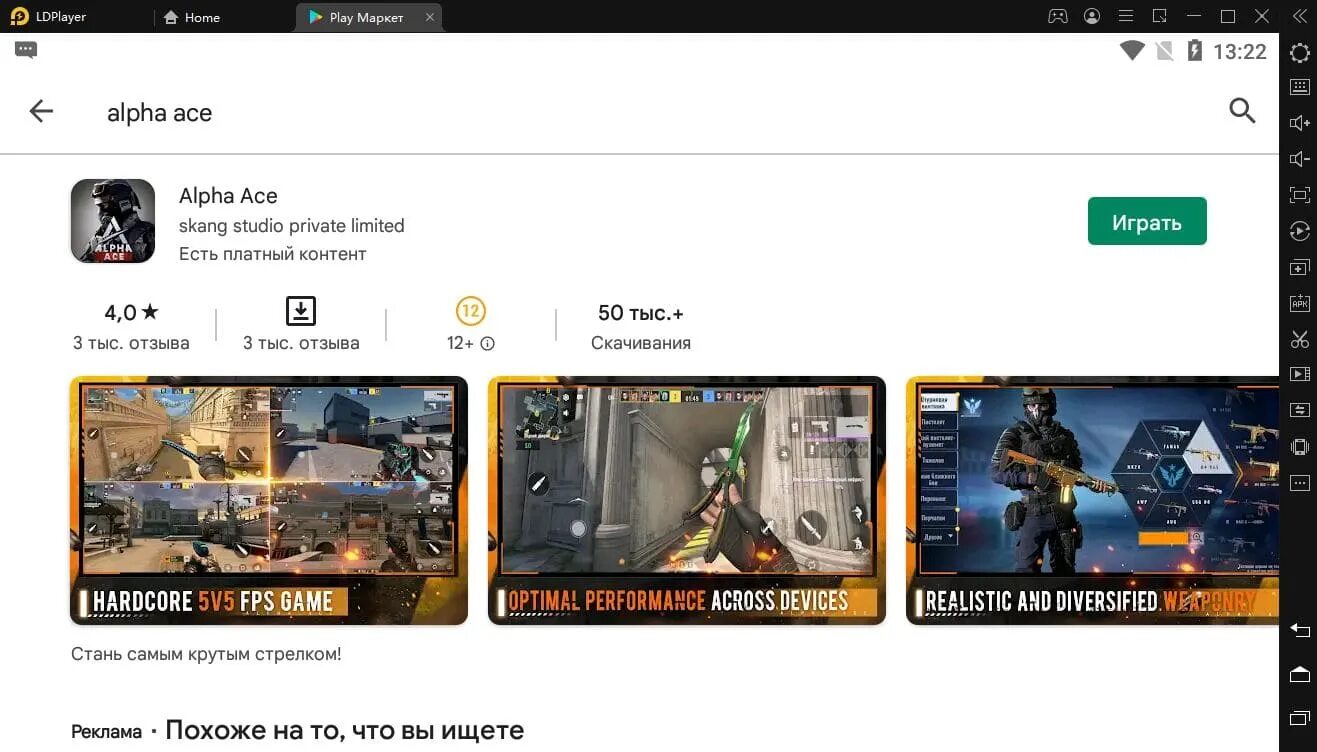This screenshot has width=1317, height=752.
Task: Click the Android back sidebar button
Action: (1300, 630)
